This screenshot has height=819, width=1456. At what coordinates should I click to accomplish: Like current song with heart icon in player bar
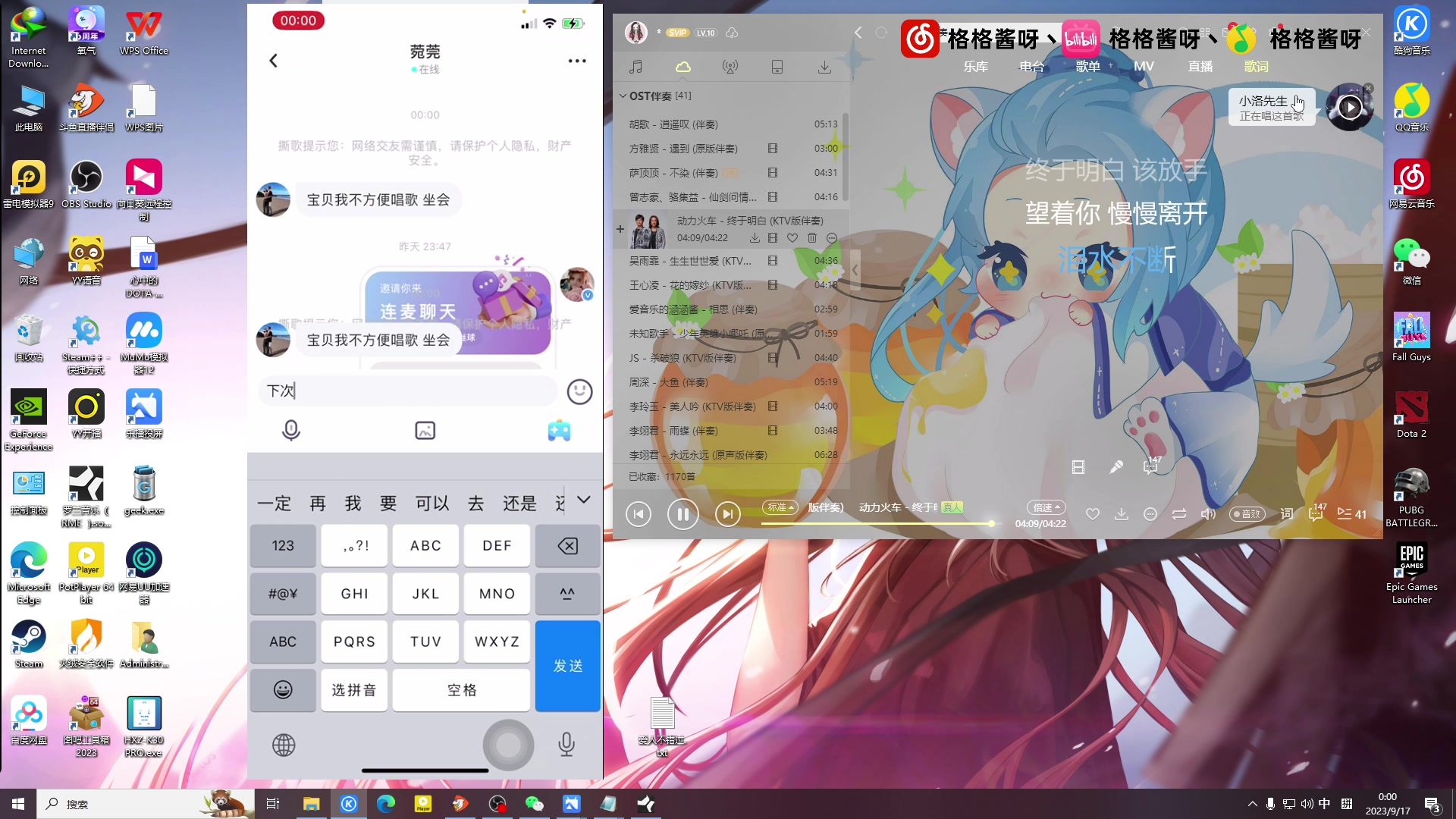click(1093, 514)
